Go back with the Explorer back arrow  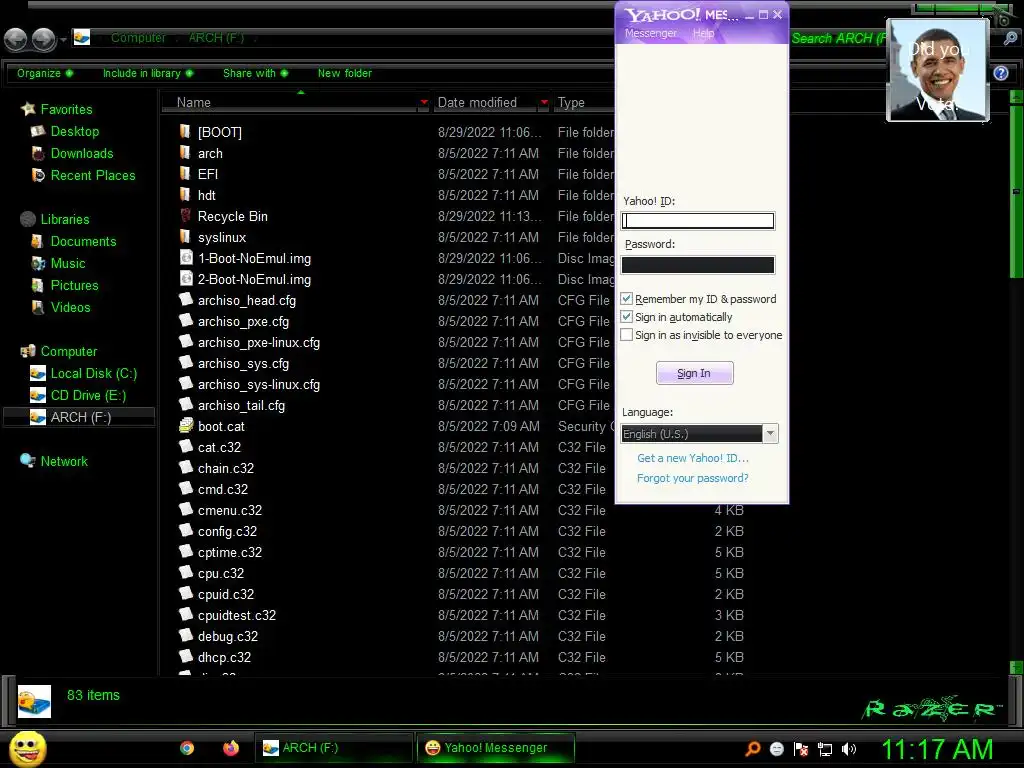[16, 40]
